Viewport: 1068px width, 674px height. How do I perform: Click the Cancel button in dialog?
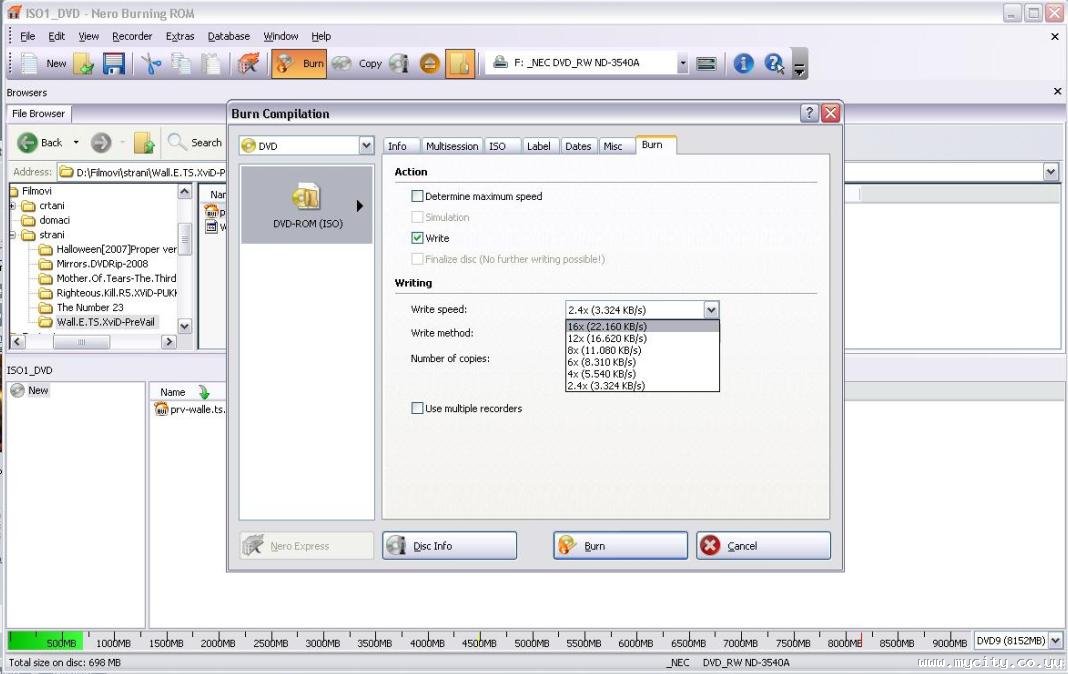pos(764,546)
